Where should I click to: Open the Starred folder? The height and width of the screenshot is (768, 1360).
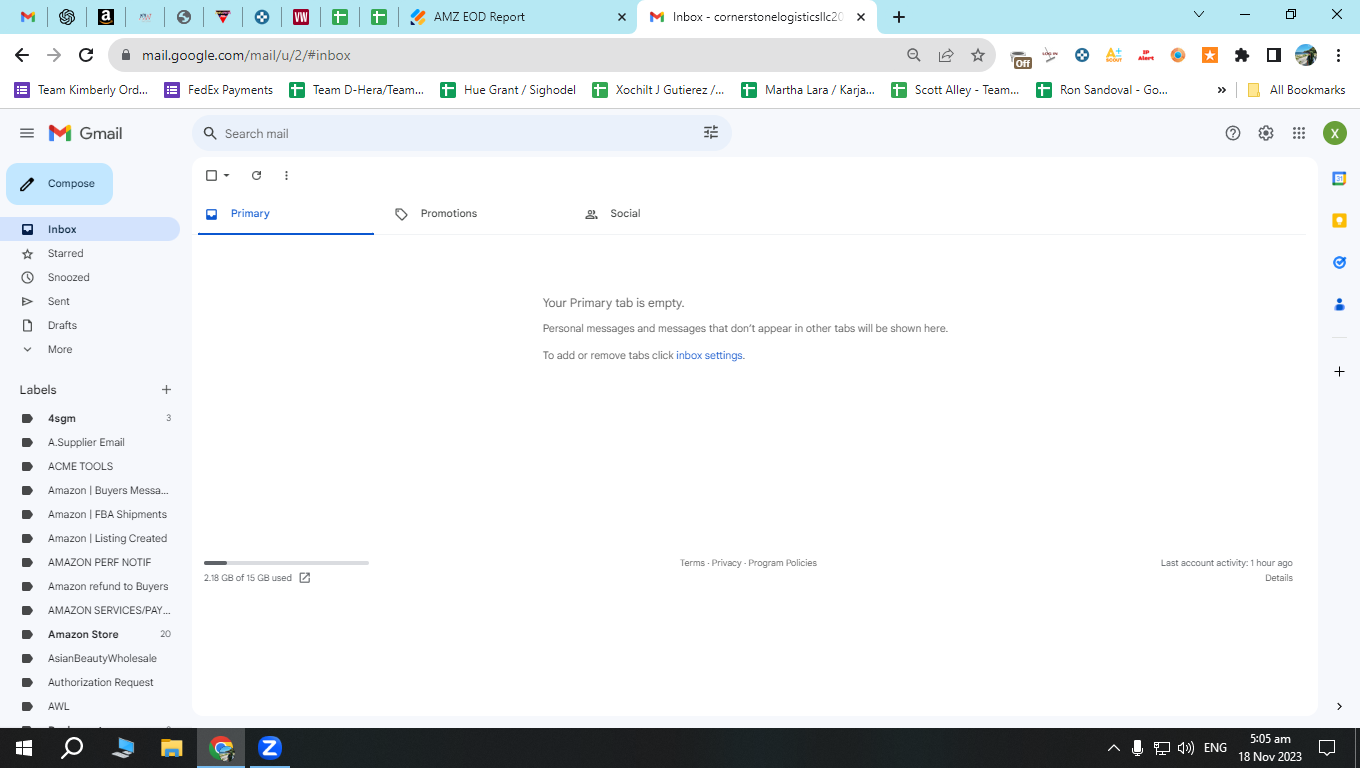coord(90,253)
